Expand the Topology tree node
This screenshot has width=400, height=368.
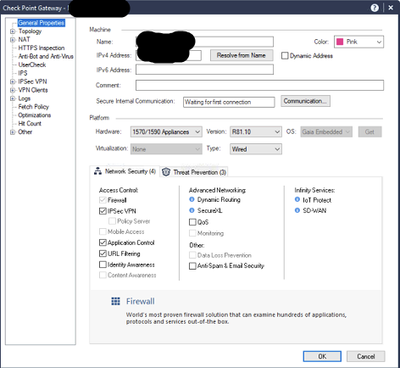[x=13, y=31]
